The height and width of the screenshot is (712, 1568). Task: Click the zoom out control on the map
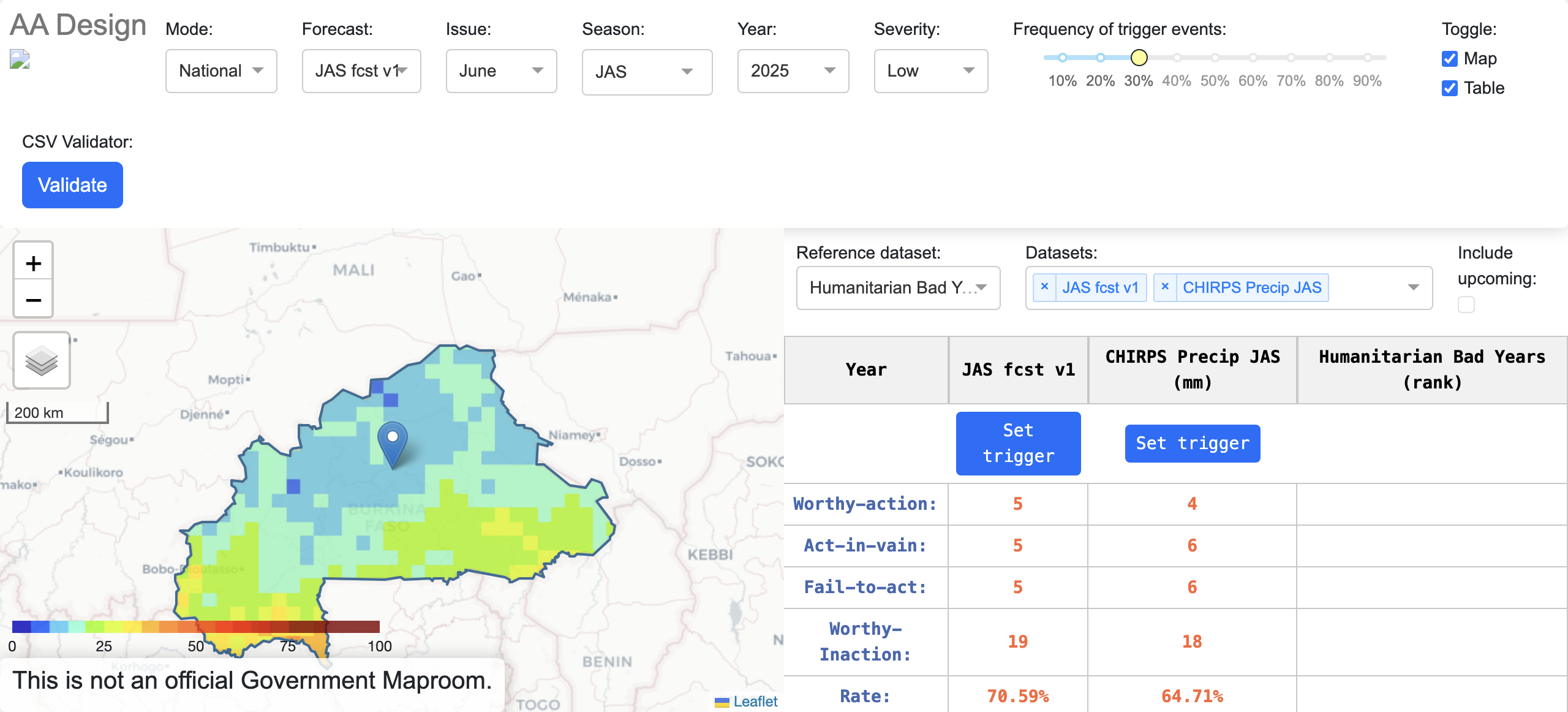[33, 300]
